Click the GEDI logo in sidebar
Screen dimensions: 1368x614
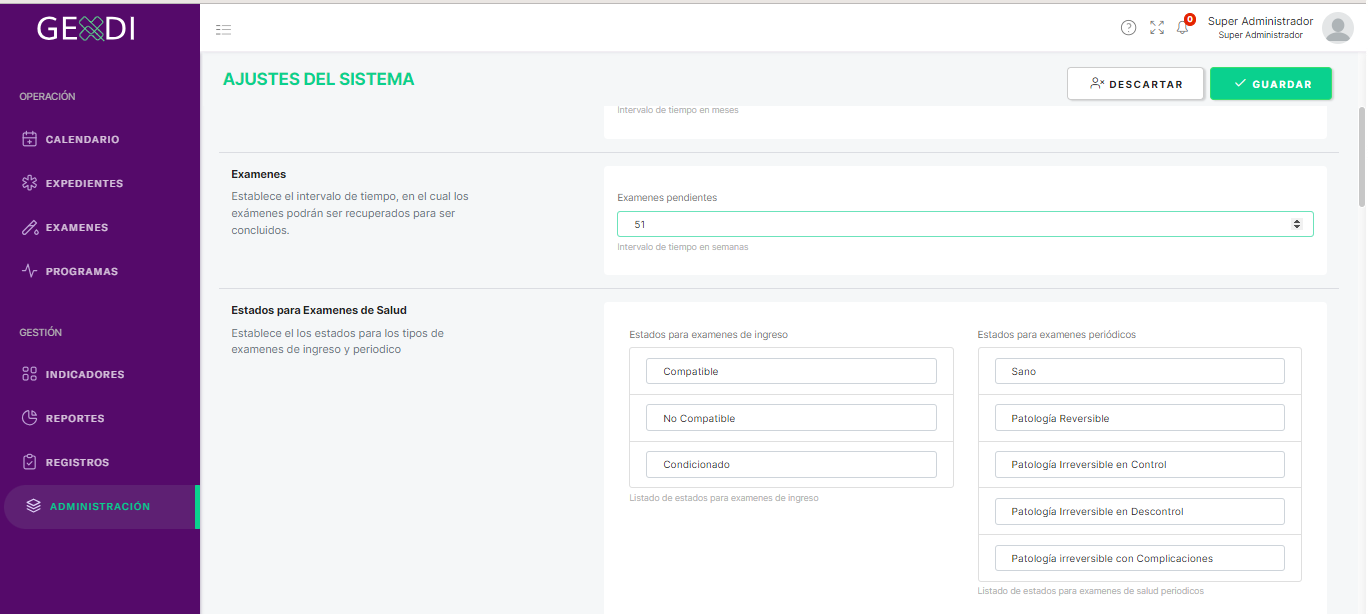click(86, 29)
